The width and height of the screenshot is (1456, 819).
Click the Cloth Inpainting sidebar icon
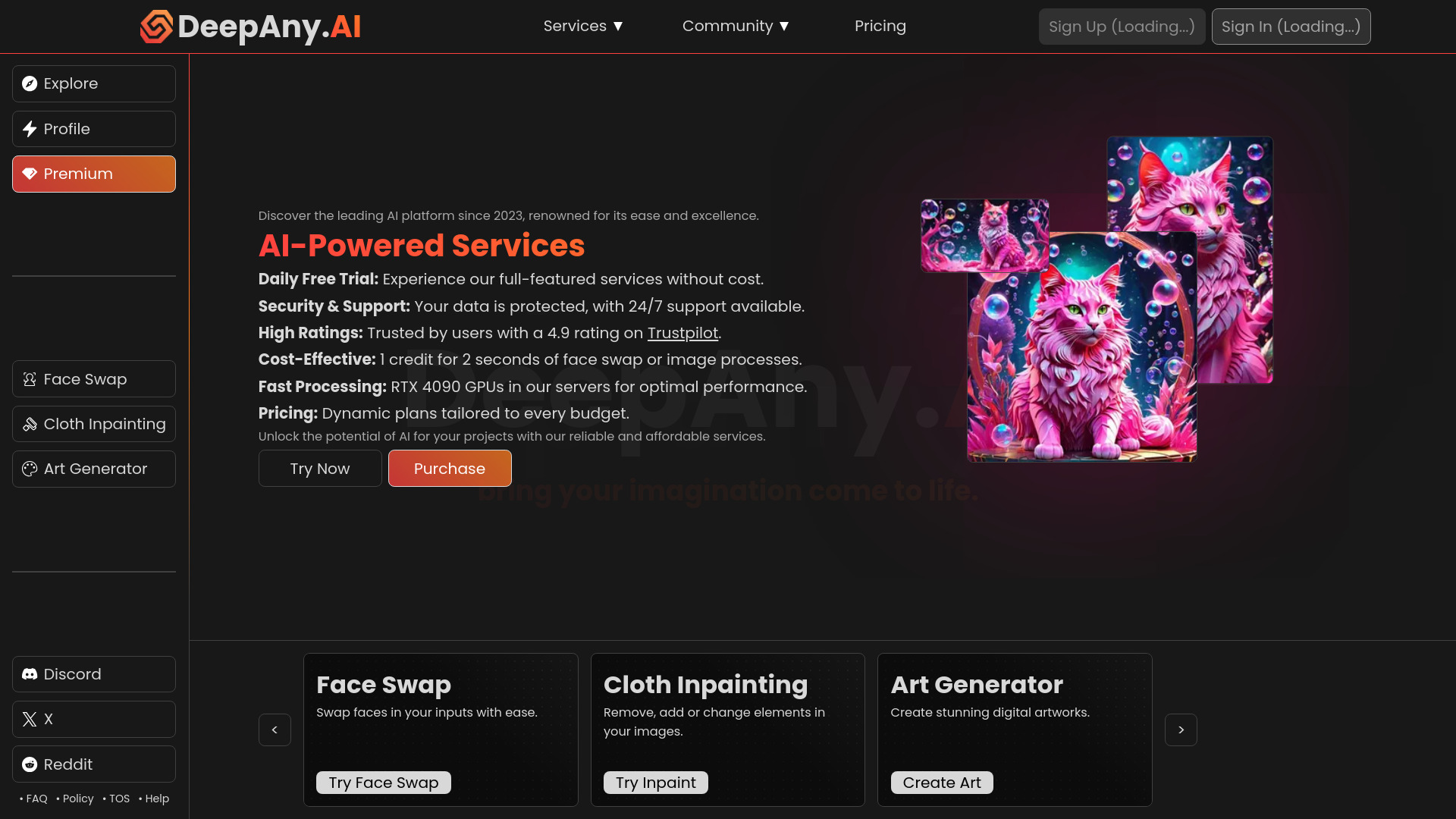point(29,423)
